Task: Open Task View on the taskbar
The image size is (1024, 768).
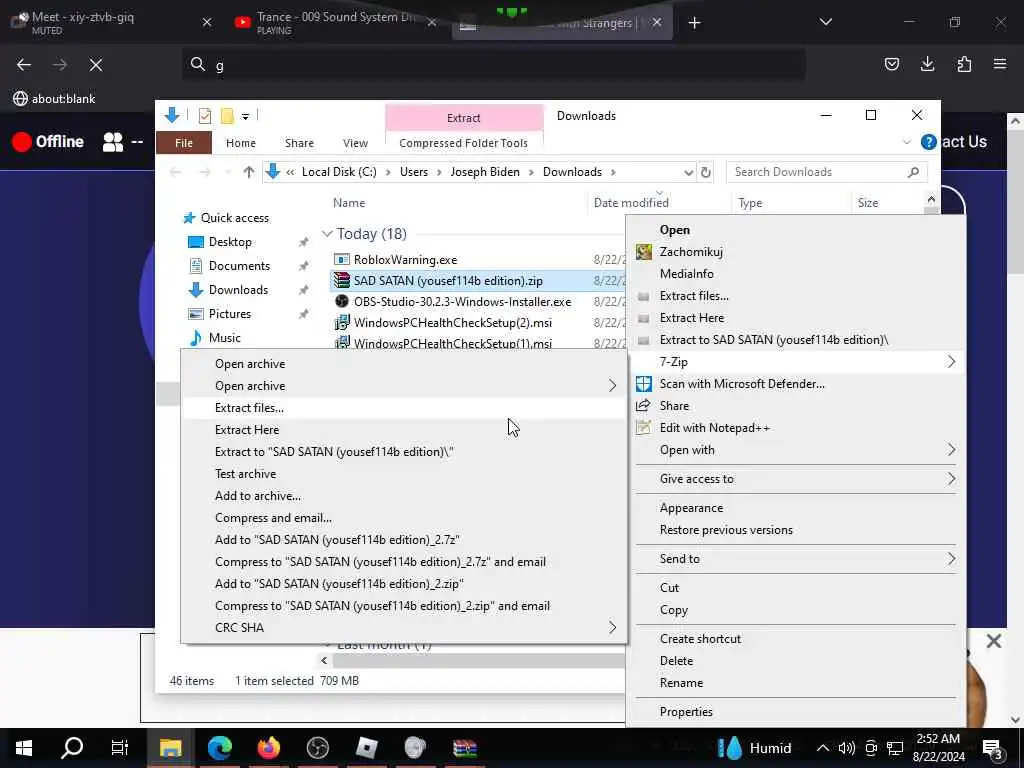Action: 120,747
